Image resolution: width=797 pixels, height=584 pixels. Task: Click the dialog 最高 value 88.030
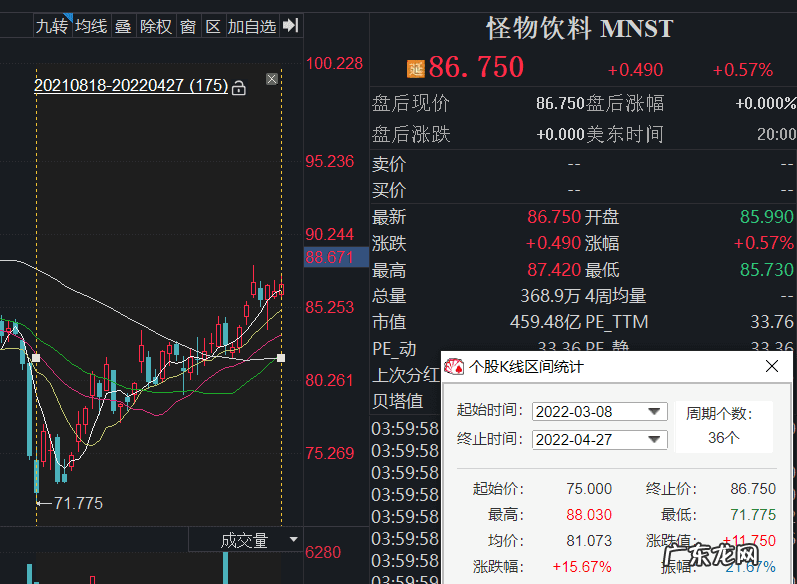(x=589, y=514)
